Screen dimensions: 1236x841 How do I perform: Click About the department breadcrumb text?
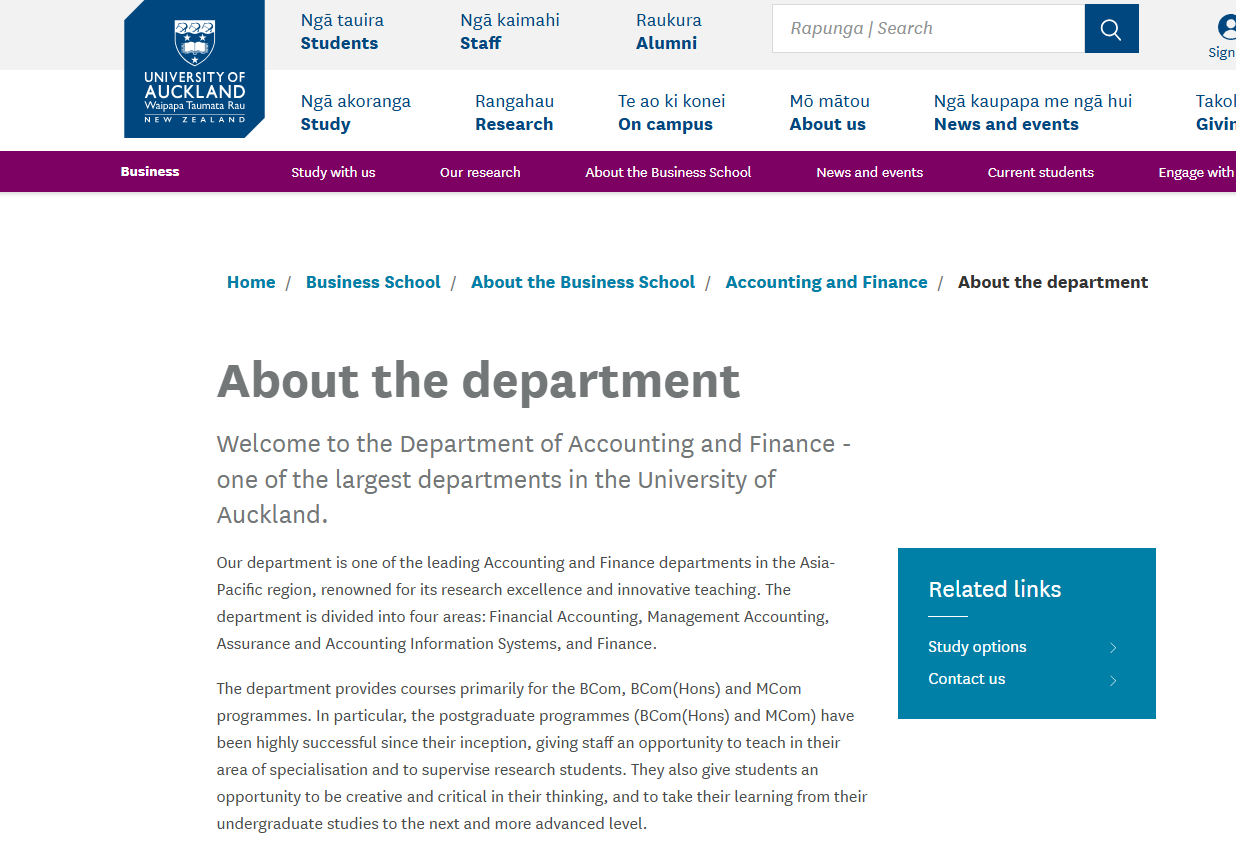click(x=1053, y=282)
